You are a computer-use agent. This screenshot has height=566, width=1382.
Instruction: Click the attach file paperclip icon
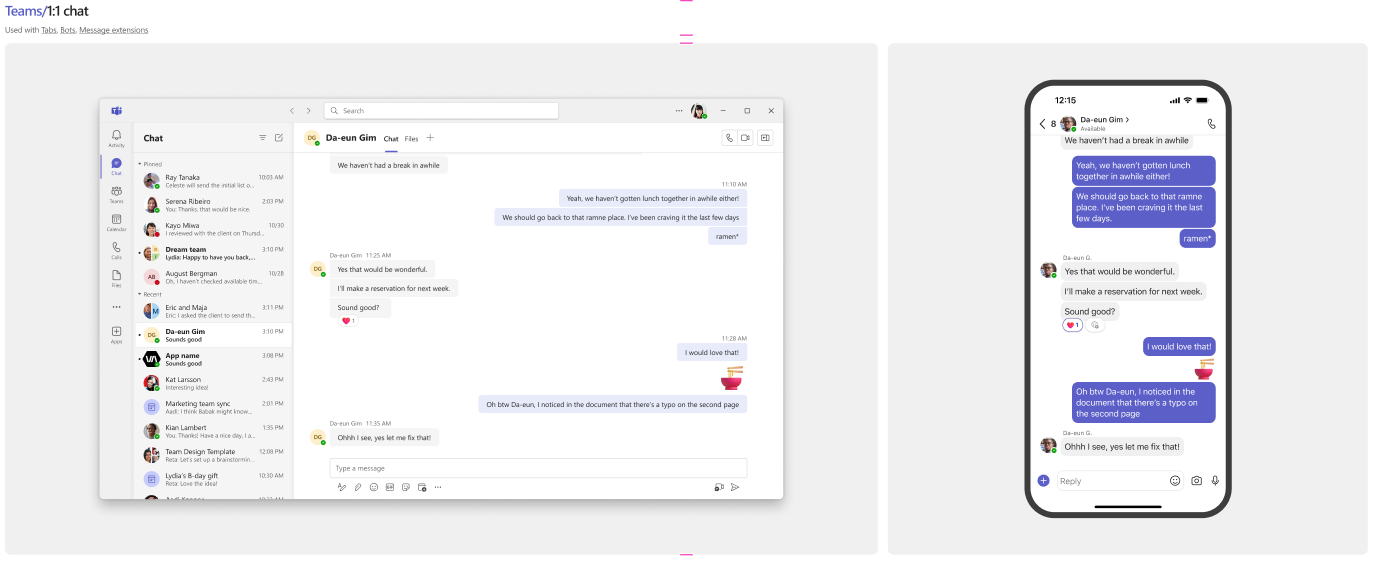358,487
